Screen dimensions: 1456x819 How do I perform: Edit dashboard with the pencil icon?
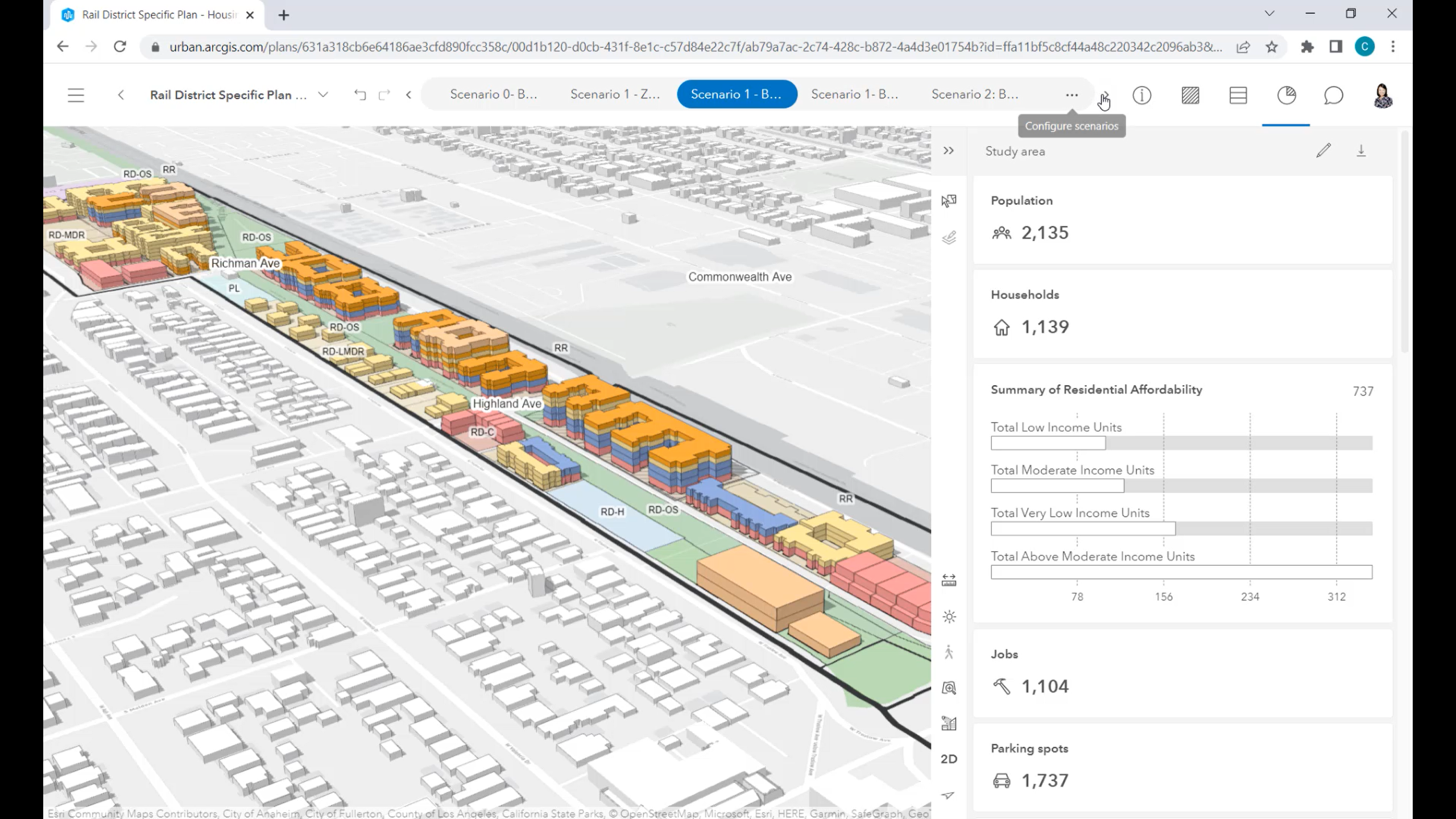[x=1323, y=151]
